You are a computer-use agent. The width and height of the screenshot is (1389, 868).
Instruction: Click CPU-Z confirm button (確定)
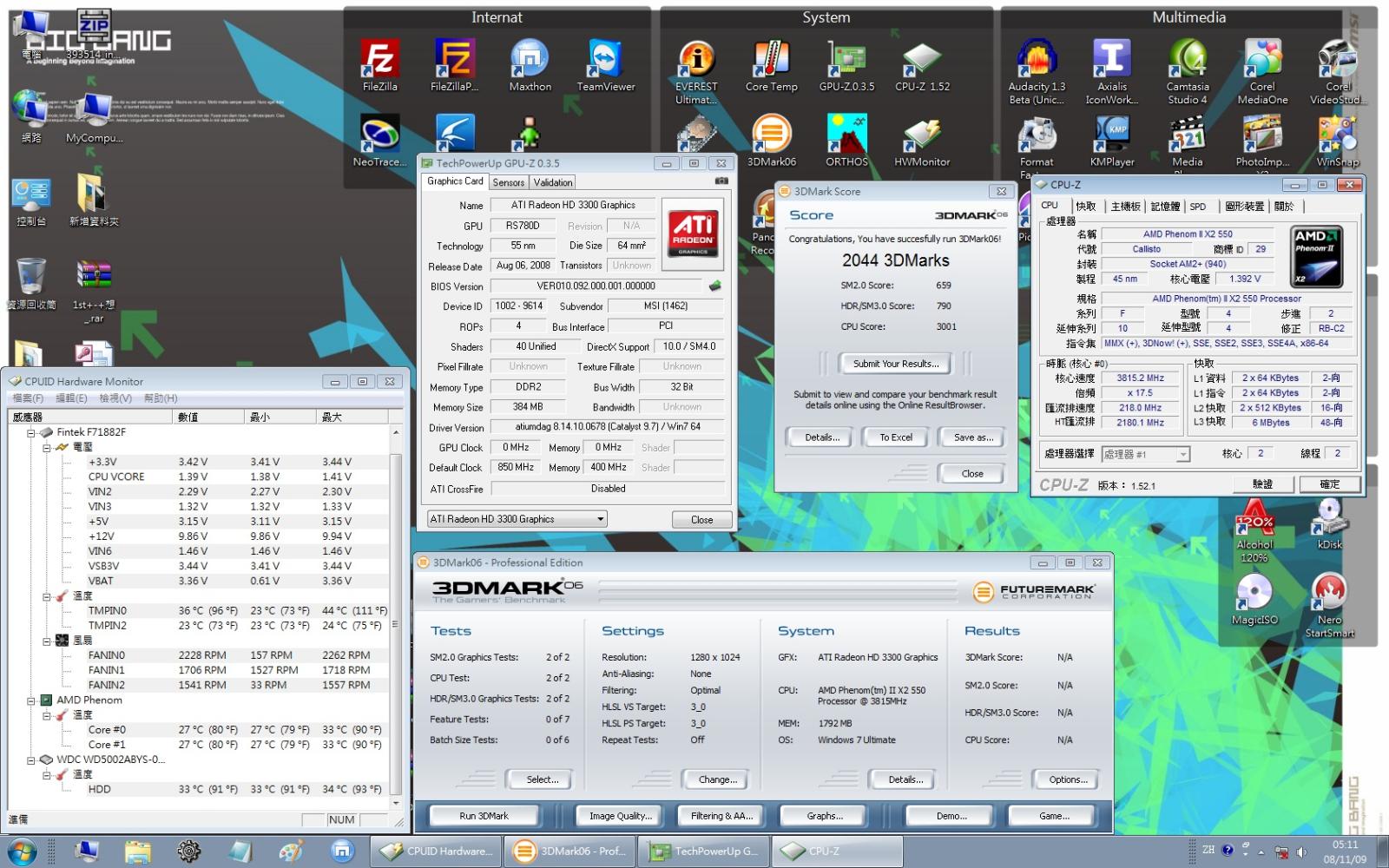click(1329, 484)
